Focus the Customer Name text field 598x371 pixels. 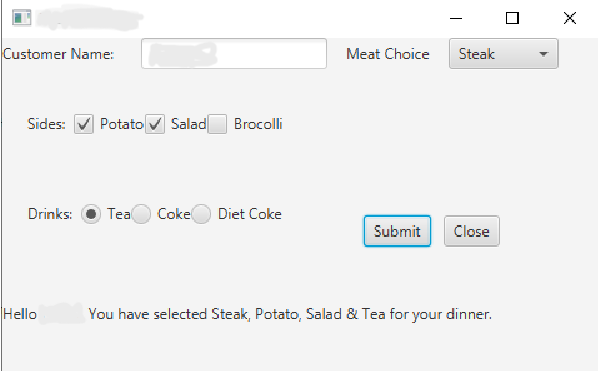(x=234, y=54)
